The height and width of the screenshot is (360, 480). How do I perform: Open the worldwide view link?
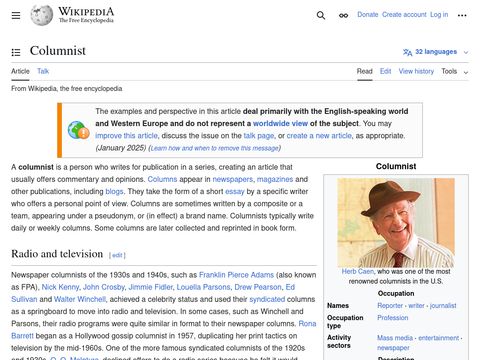pyautogui.click(x=280, y=123)
